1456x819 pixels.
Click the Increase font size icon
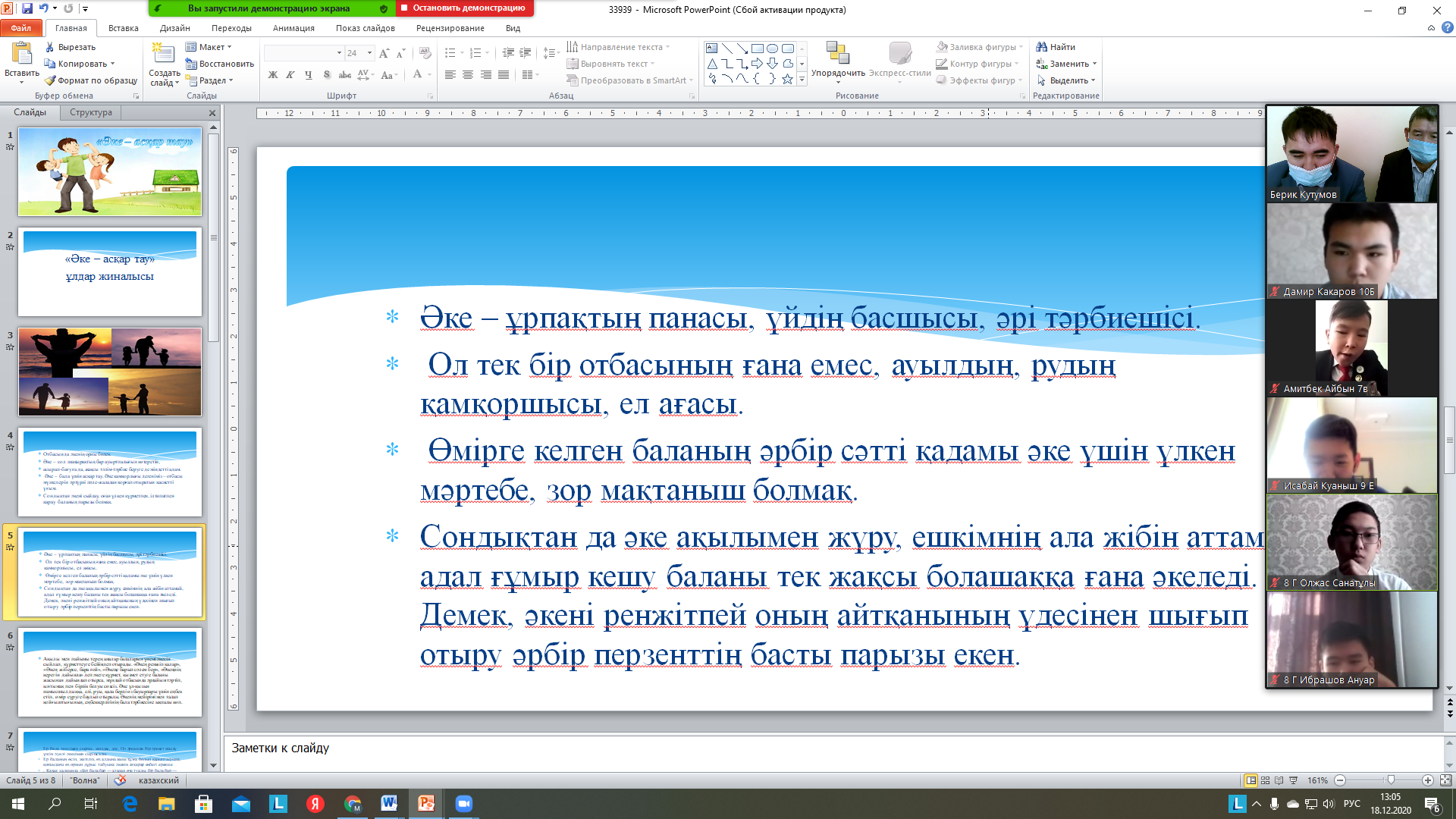[x=384, y=53]
